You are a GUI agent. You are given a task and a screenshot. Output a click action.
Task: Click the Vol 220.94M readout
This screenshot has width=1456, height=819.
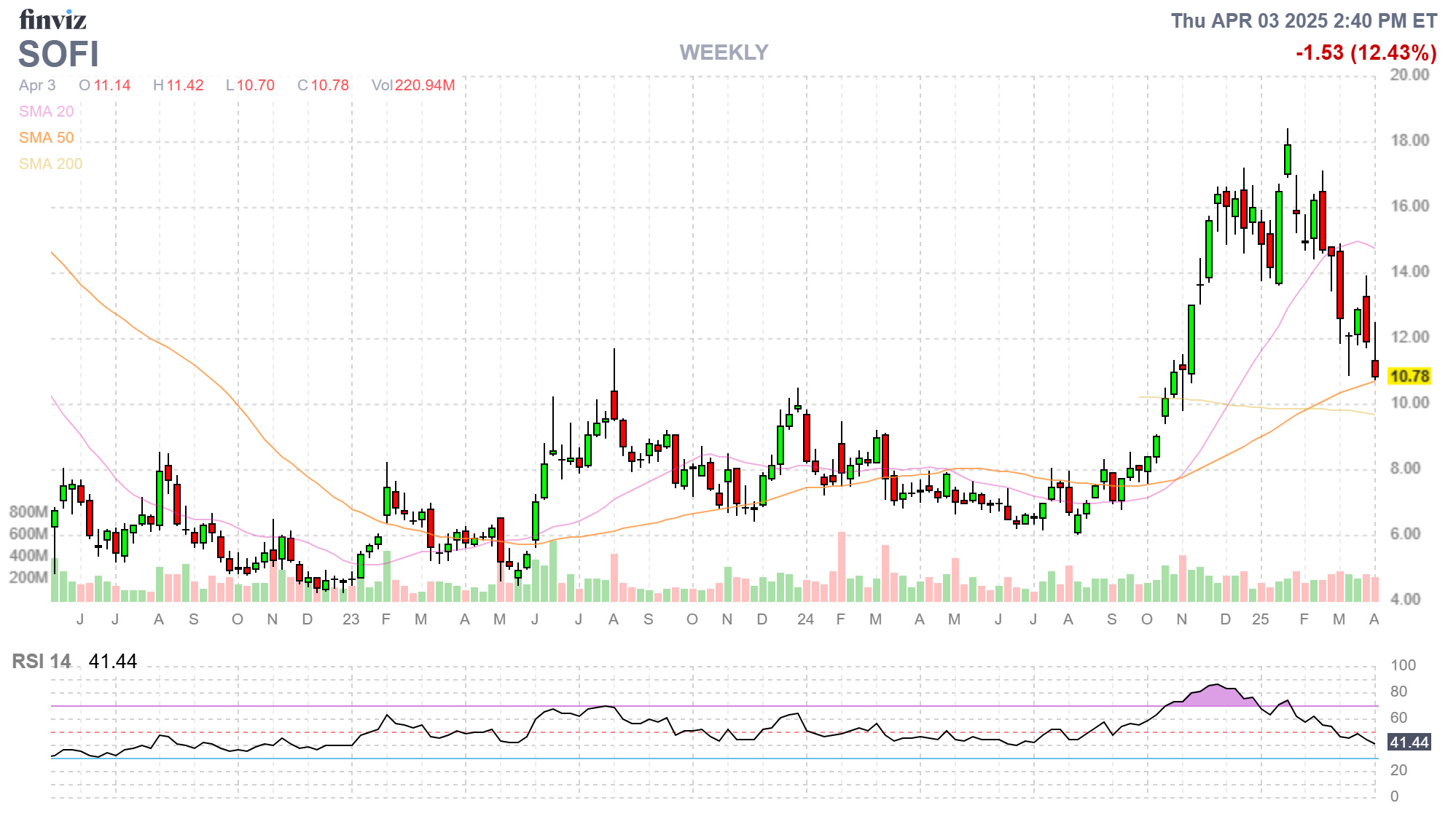(413, 85)
